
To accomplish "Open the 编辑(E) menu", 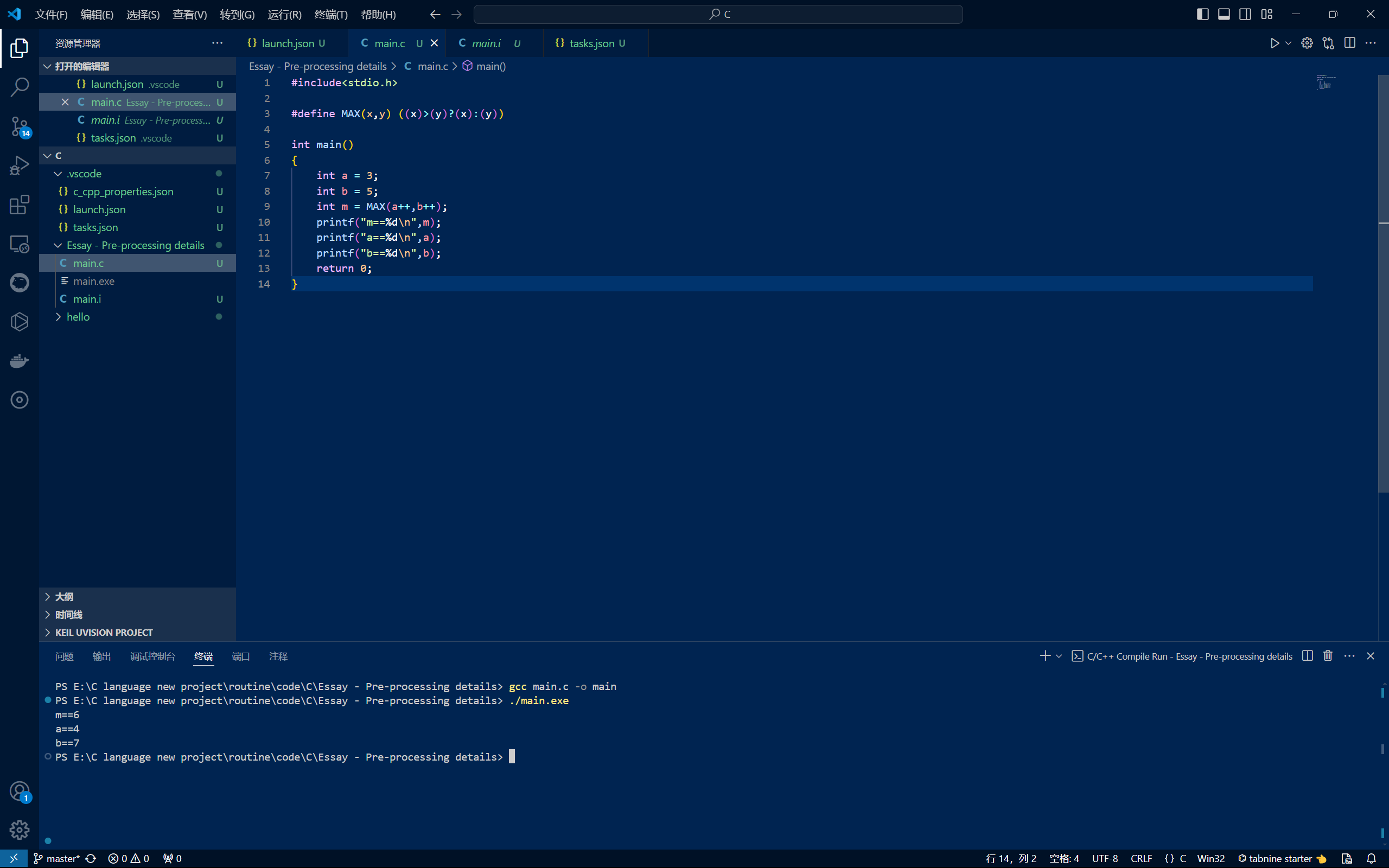I will click(97, 14).
